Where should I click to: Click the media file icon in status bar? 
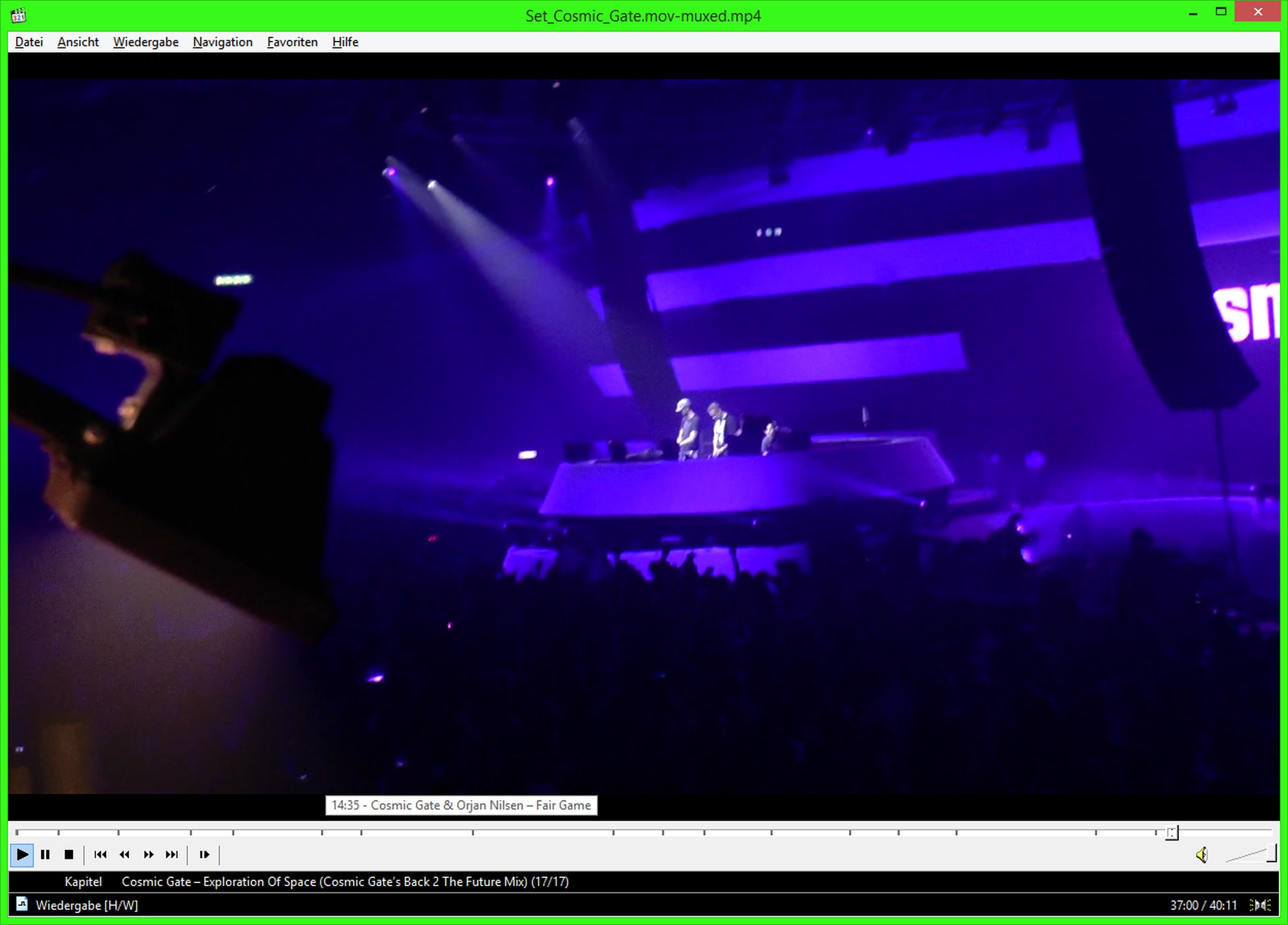[x=21, y=904]
